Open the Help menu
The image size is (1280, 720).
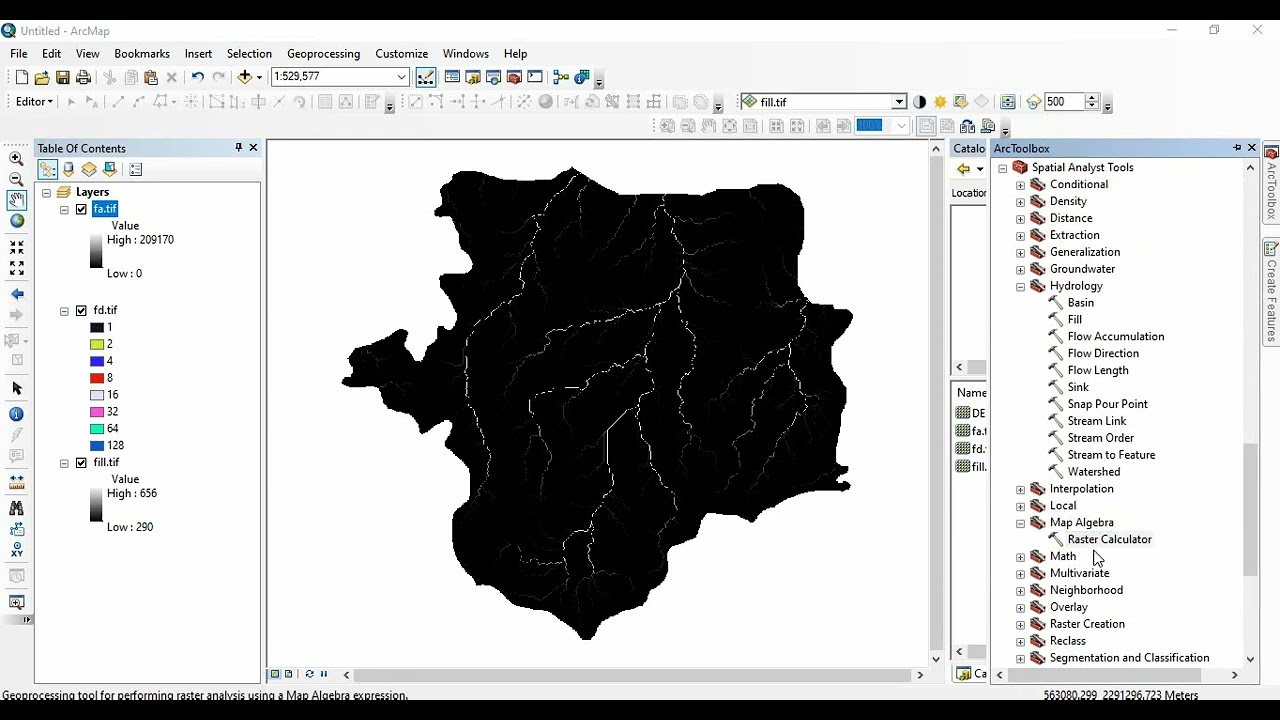(515, 54)
